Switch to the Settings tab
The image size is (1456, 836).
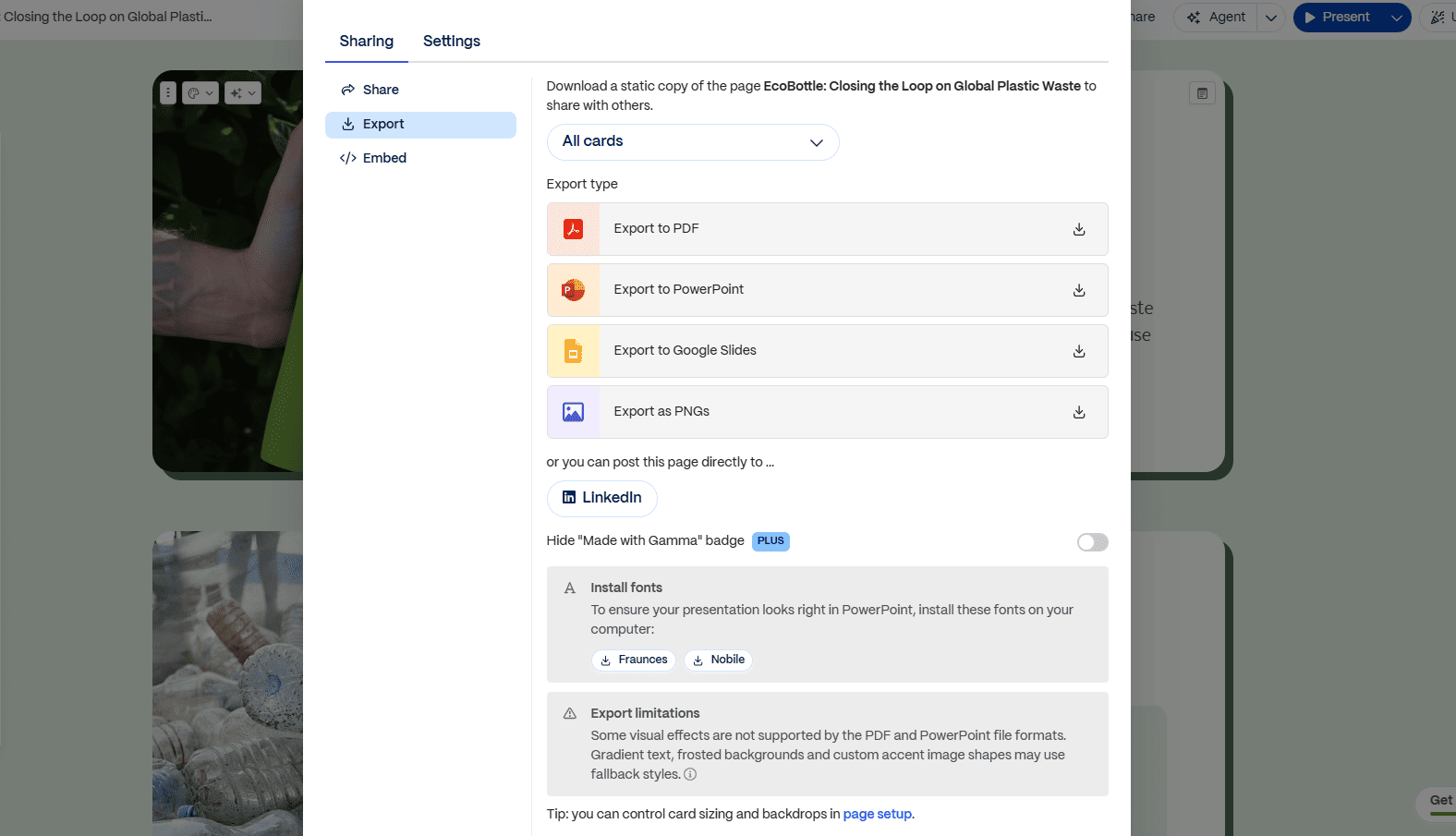coord(452,42)
